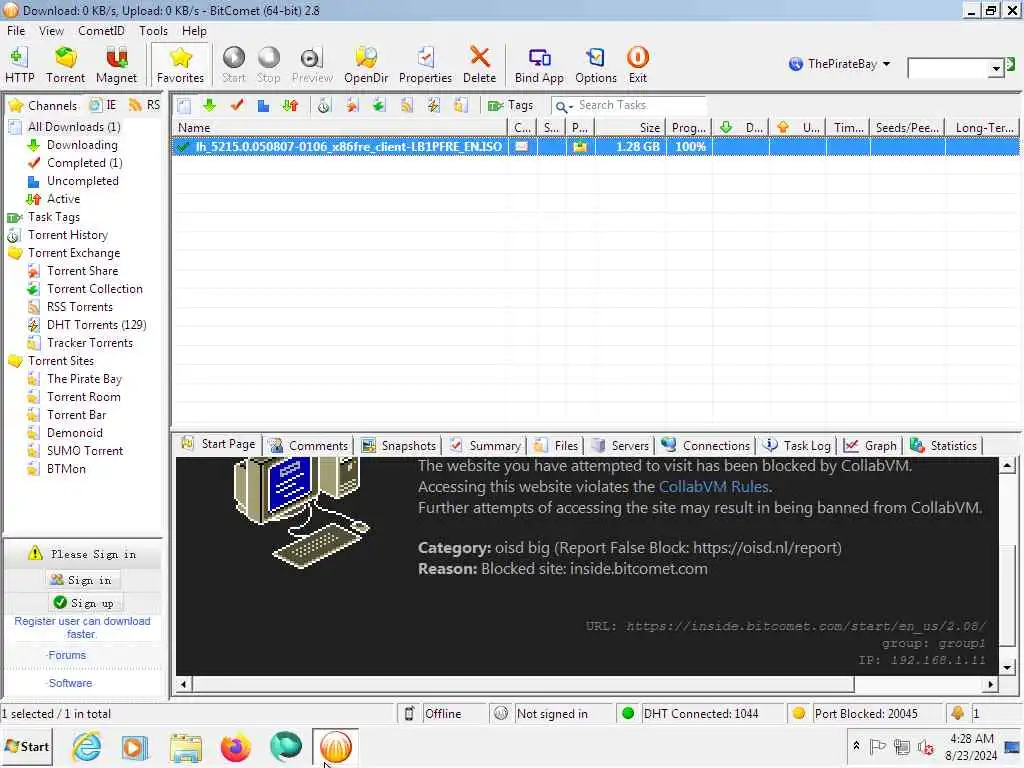Open the Help menu
Screen dimensions: 1024x768
pos(194,31)
